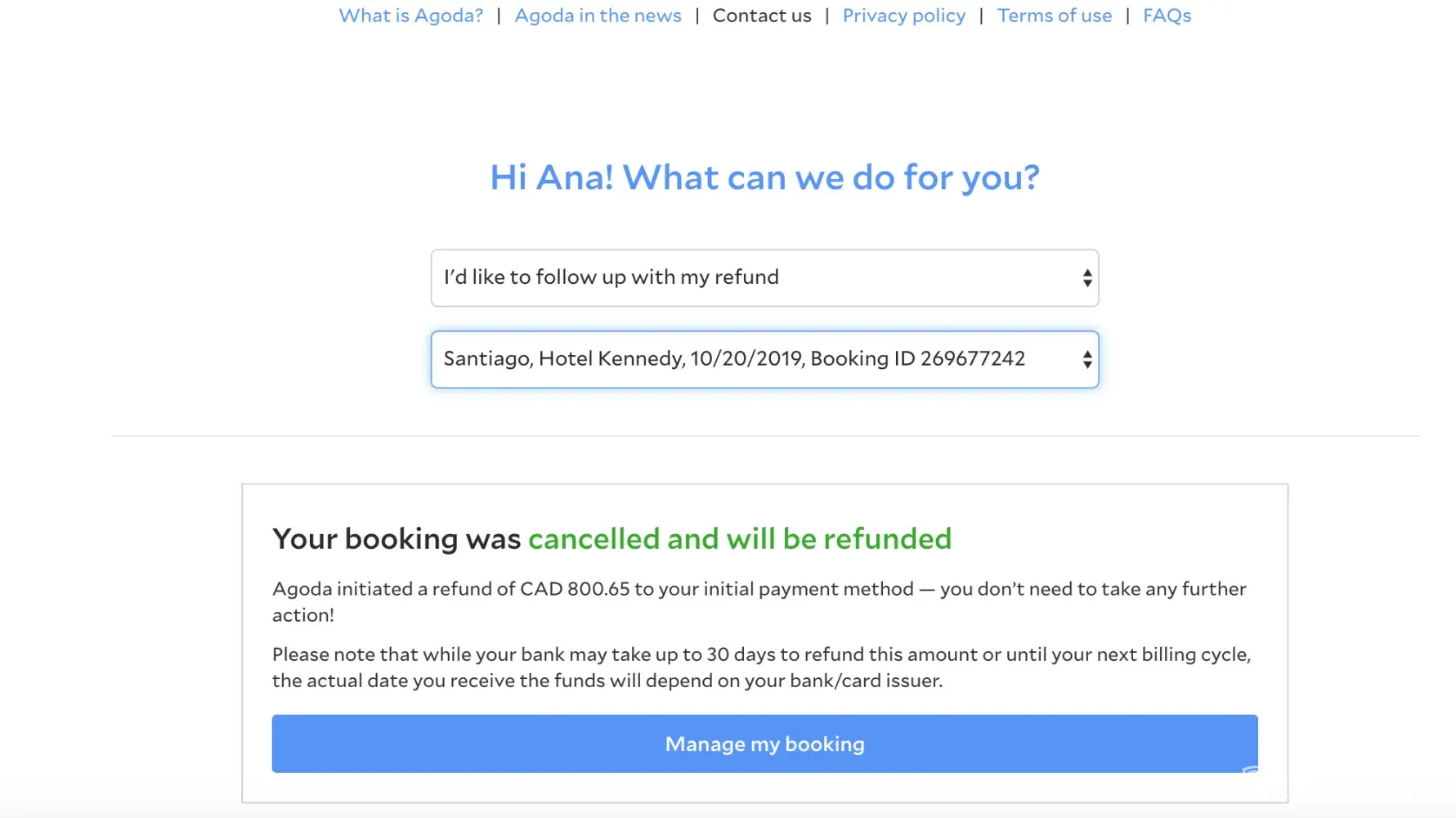Click the green "cancelled and will be refunded" status
The width and height of the screenshot is (1456, 818).
point(739,539)
